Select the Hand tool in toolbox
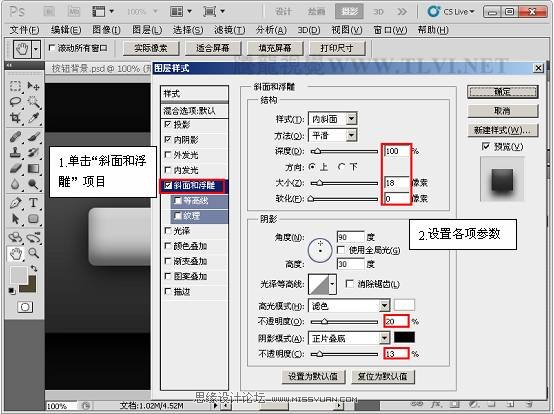The image size is (554, 414). 16,253
